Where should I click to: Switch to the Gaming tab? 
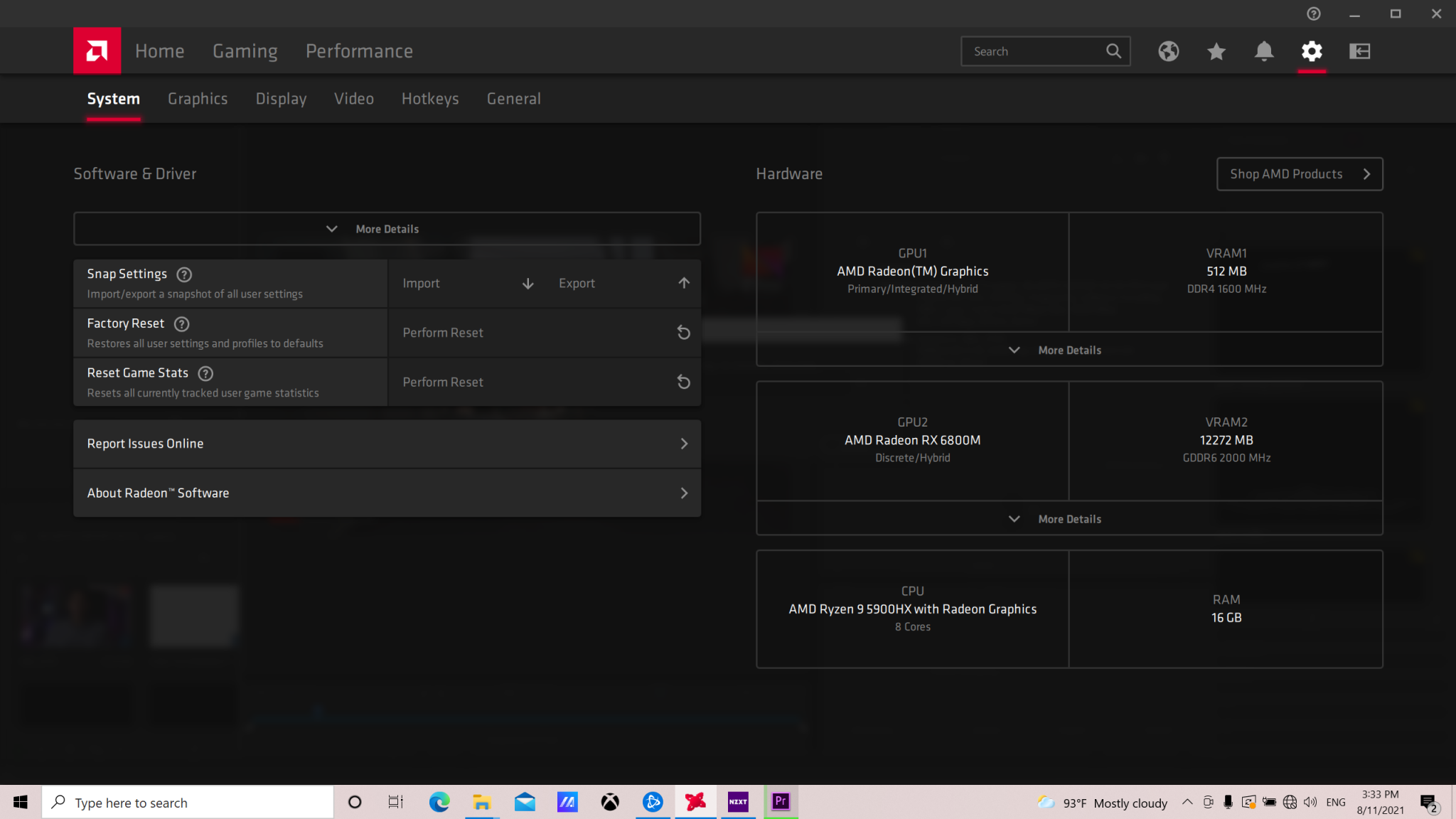245,51
